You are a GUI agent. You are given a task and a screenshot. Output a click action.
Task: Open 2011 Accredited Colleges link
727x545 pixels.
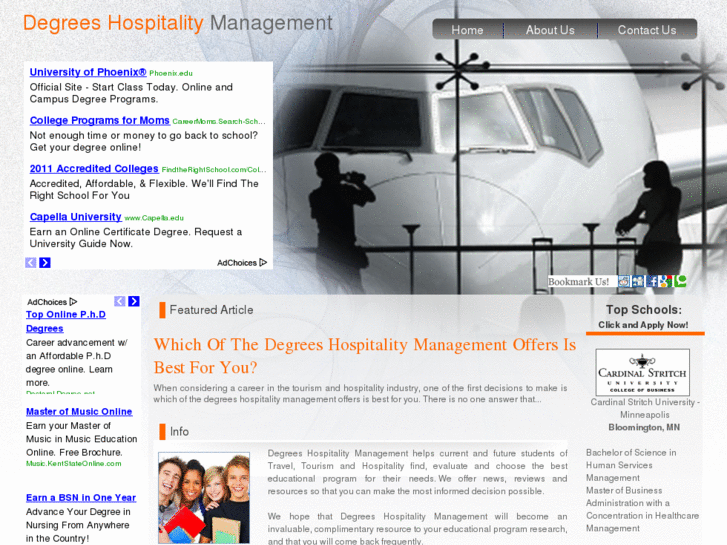click(x=94, y=168)
